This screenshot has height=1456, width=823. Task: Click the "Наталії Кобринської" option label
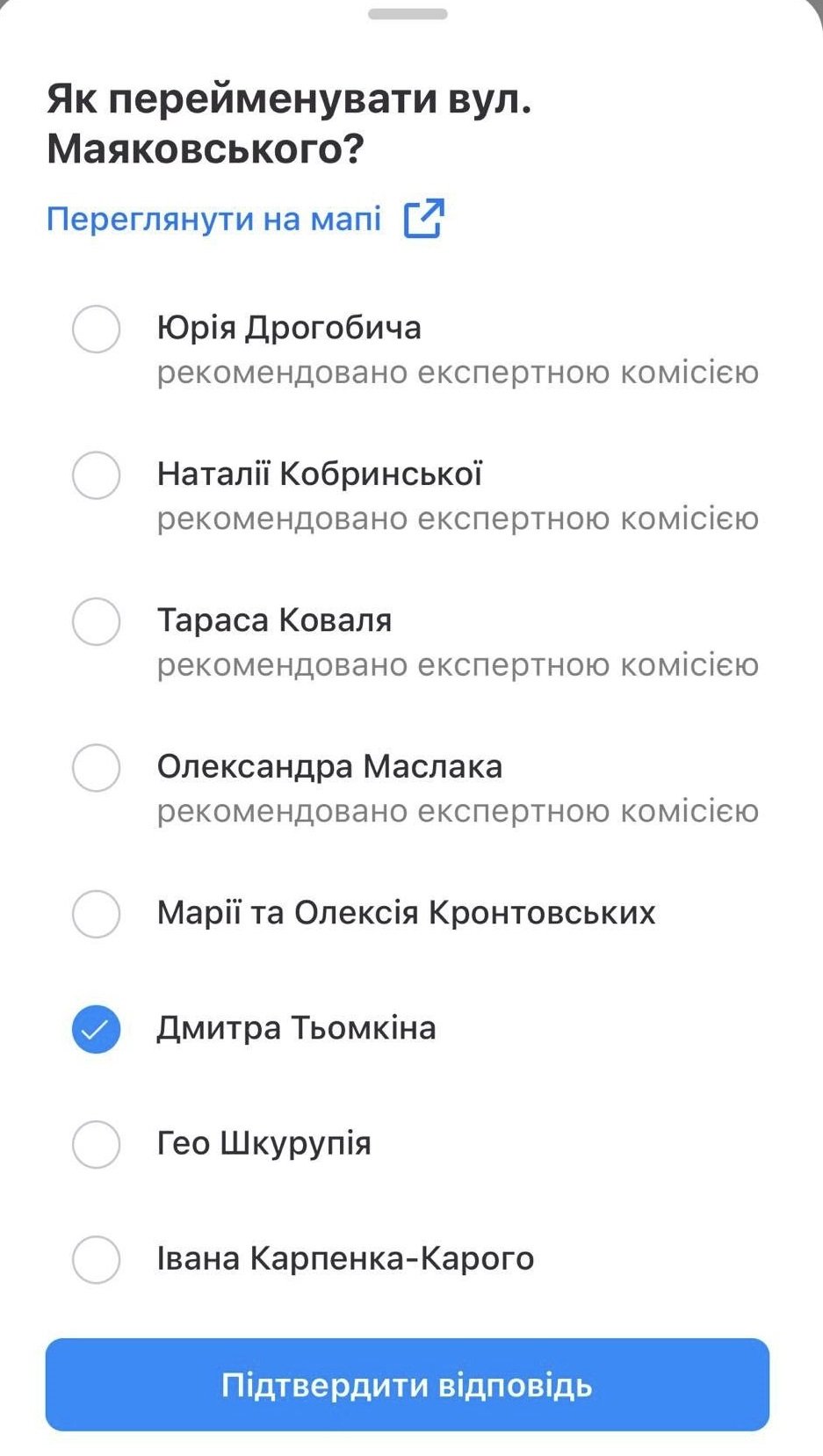(x=320, y=474)
